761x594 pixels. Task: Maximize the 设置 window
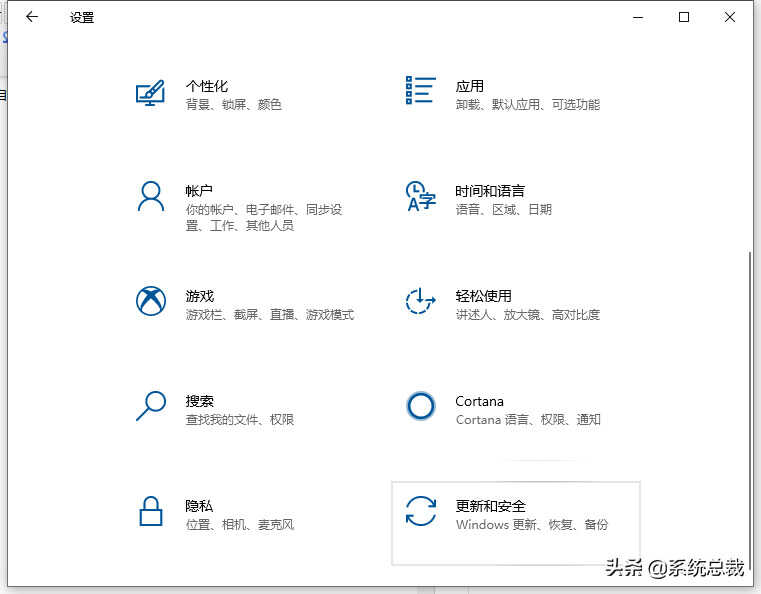(684, 17)
